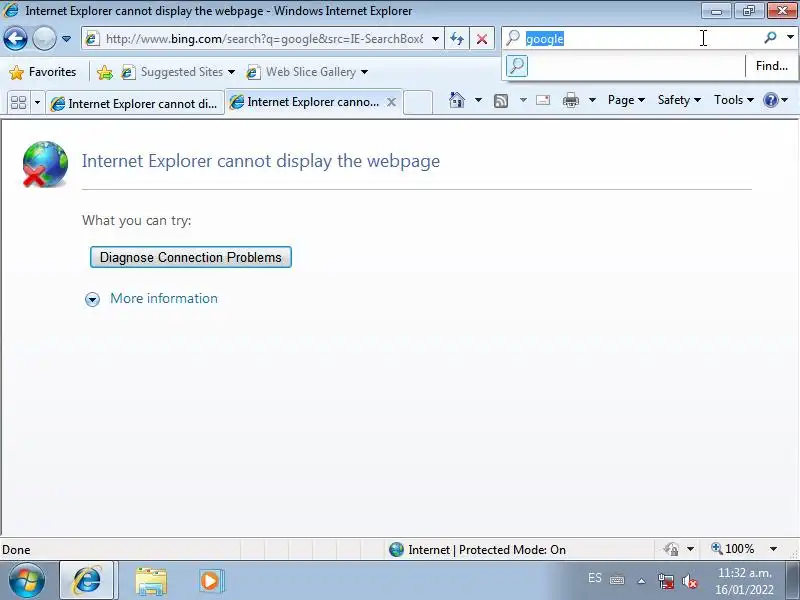Click the network connection tray icon
The image size is (800, 600).
click(x=665, y=581)
